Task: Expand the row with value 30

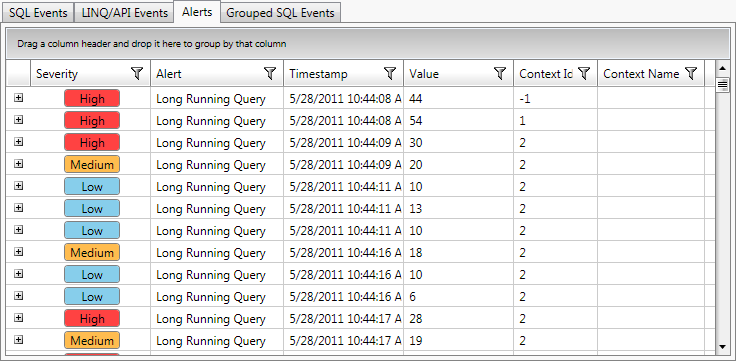Action: pyautogui.click(x=18, y=142)
